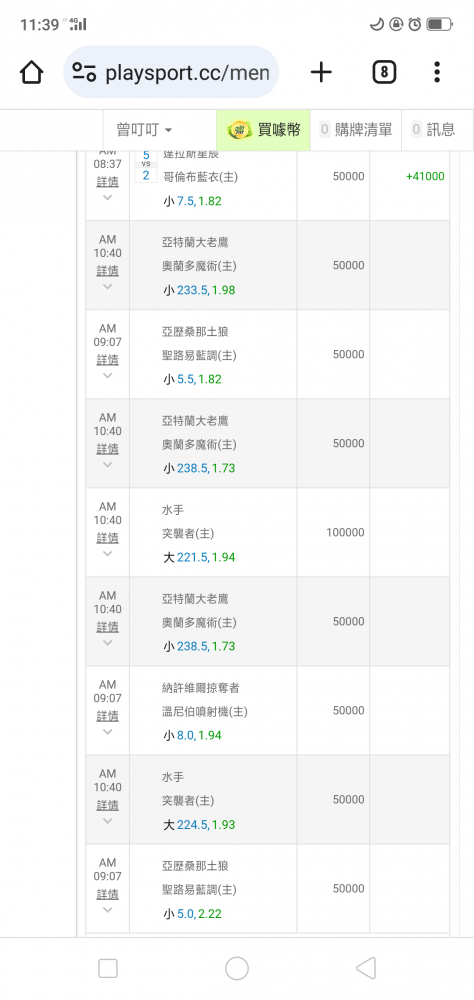Expand the 曾叮叮 user dropdown

coord(145,130)
